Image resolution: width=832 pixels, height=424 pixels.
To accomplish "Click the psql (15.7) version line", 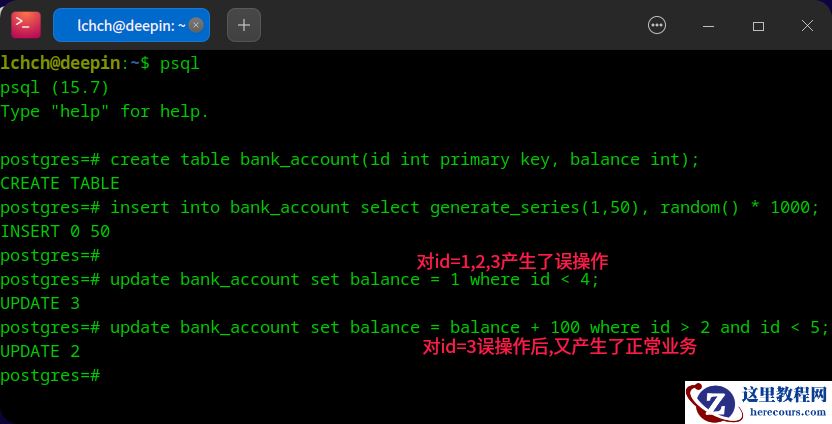I will (55, 88).
